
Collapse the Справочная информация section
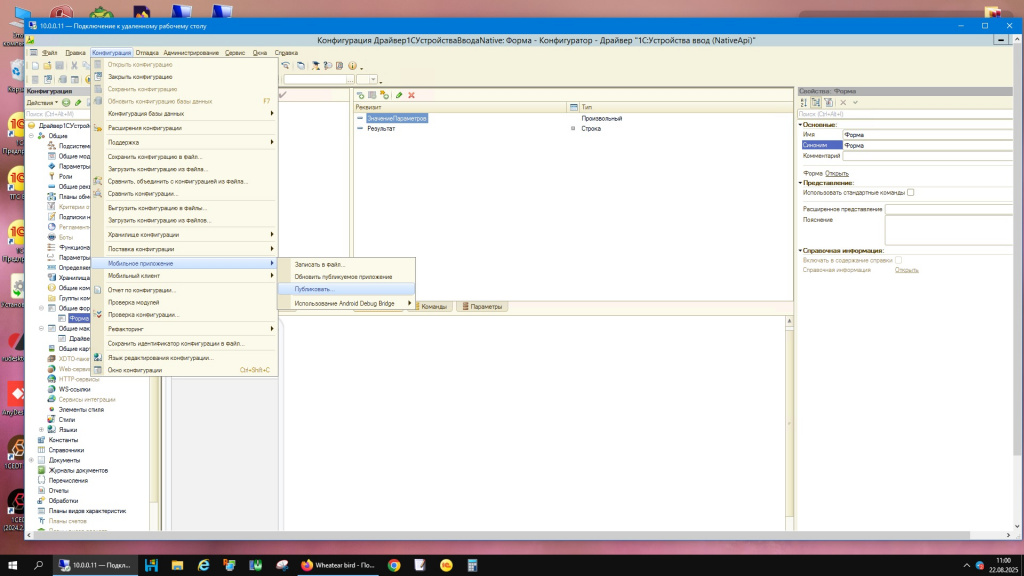click(x=801, y=250)
